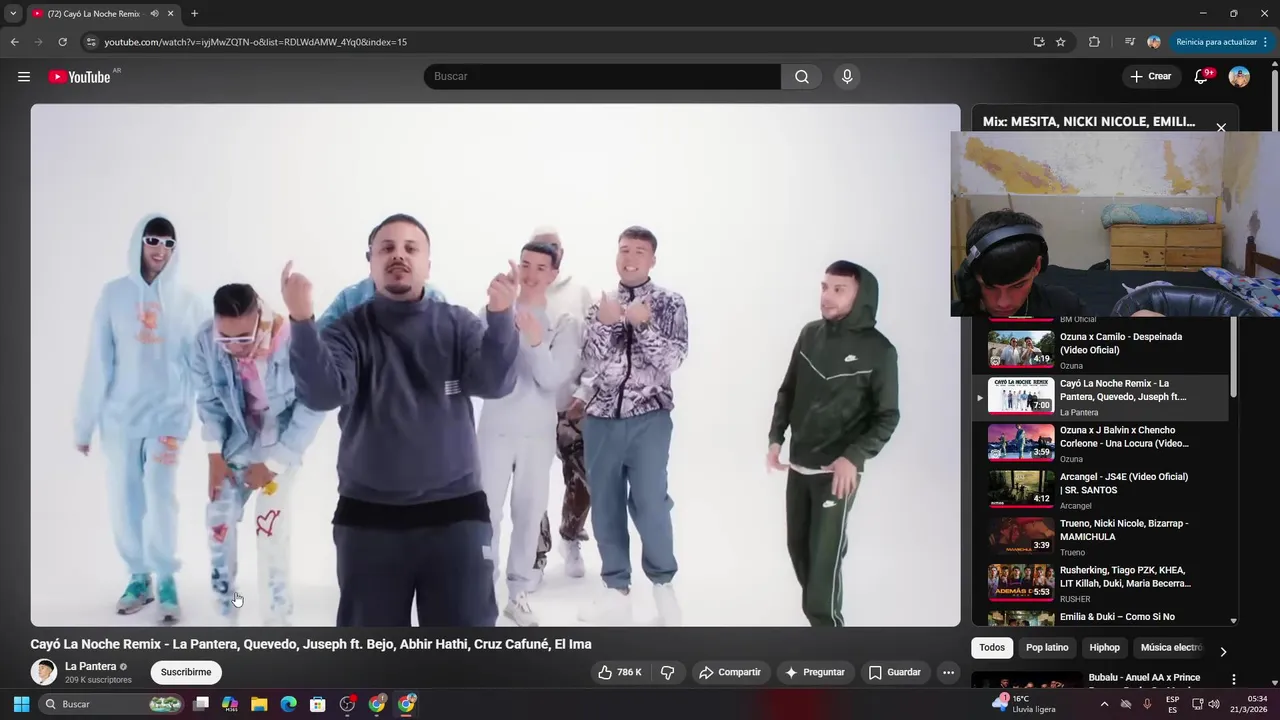Click the address bar URL
The width and height of the screenshot is (1280, 720).
[256, 42]
